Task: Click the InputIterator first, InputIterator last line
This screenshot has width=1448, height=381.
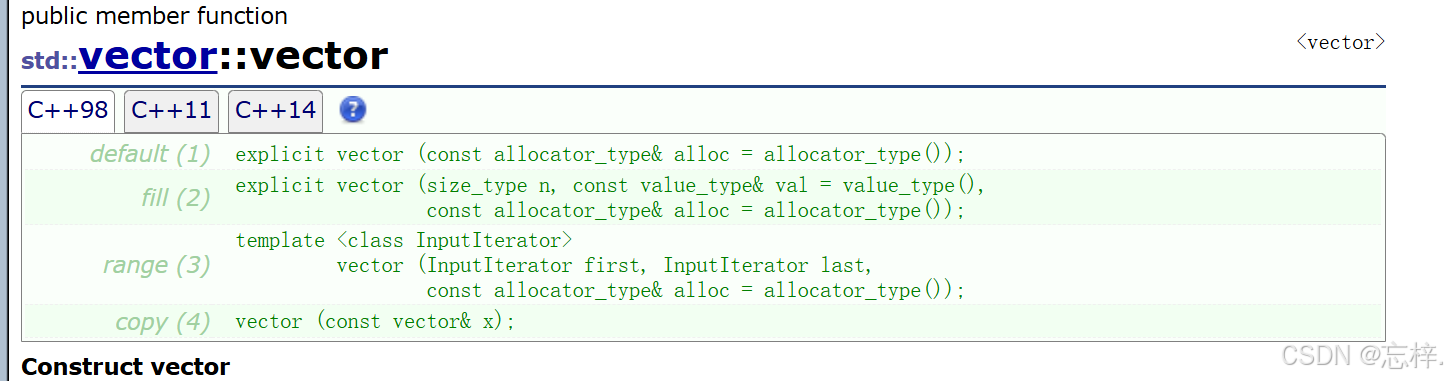Action: [x=606, y=266]
